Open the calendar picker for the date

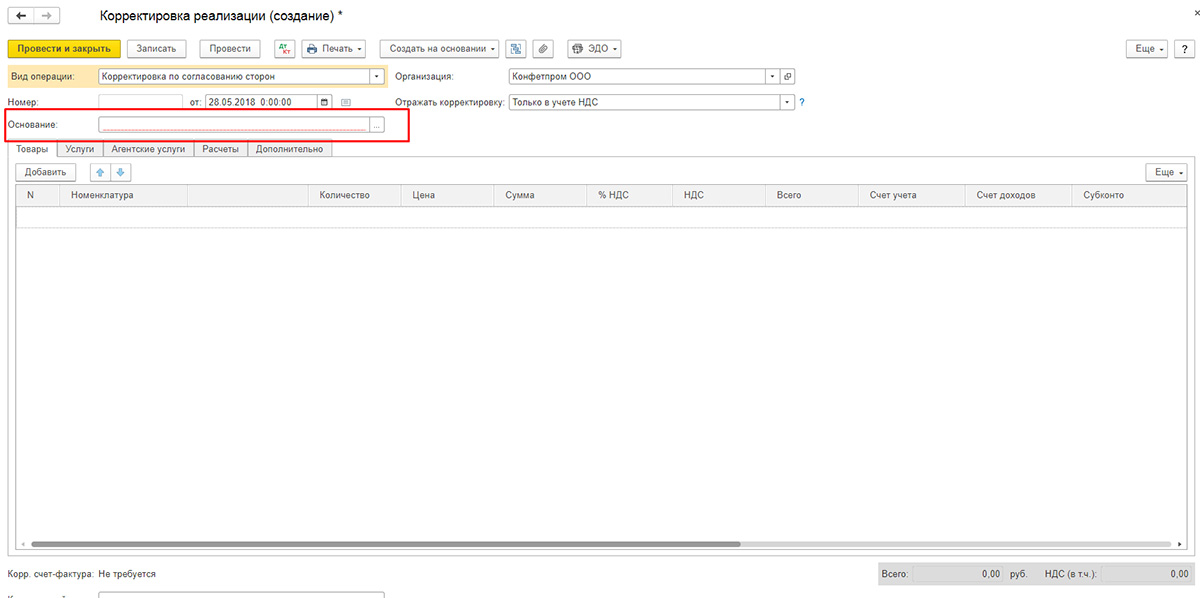click(325, 102)
